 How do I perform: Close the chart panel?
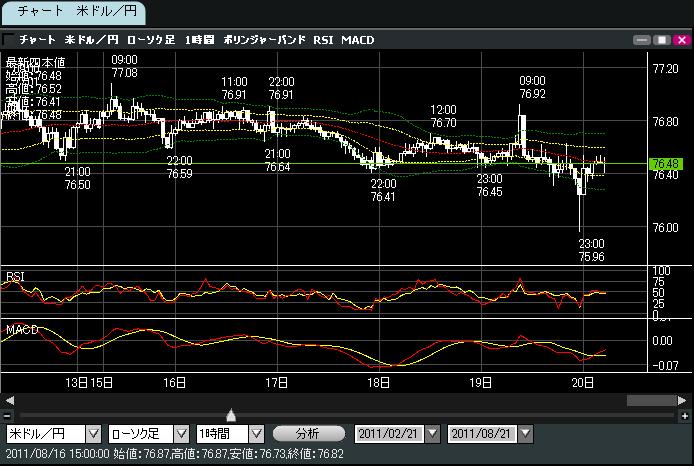(680, 40)
